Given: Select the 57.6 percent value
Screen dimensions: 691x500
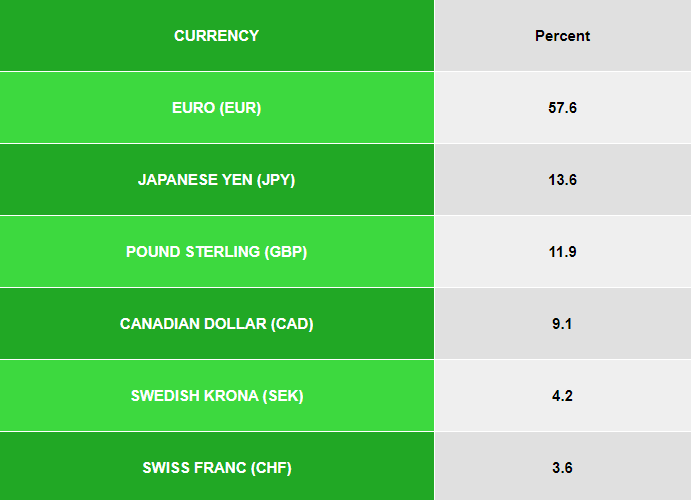Looking at the screenshot, I should tap(563, 107).
